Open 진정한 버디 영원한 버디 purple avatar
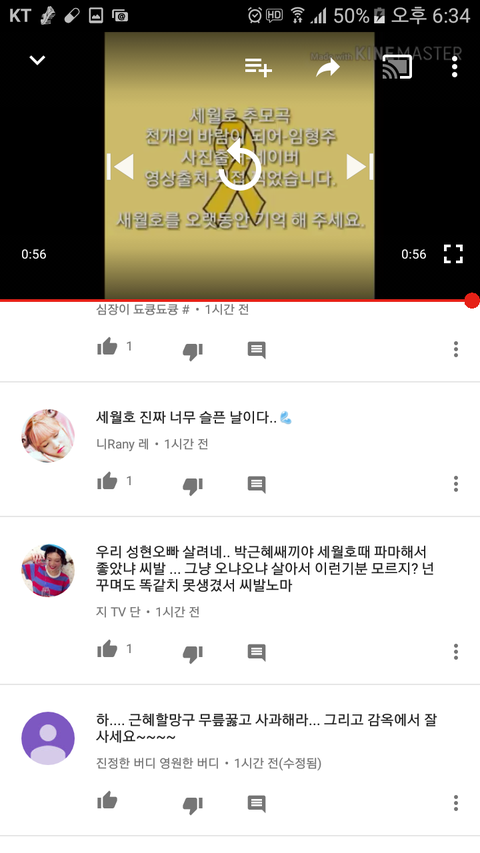The width and height of the screenshot is (480, 853). coord(48,738)
